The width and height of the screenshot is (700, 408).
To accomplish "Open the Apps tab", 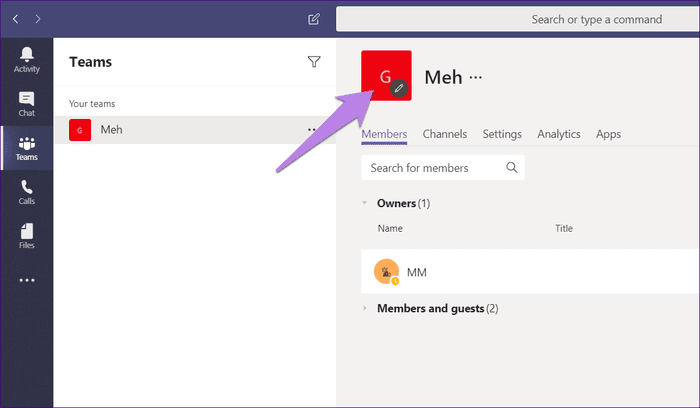I will (x=608, y=134).
